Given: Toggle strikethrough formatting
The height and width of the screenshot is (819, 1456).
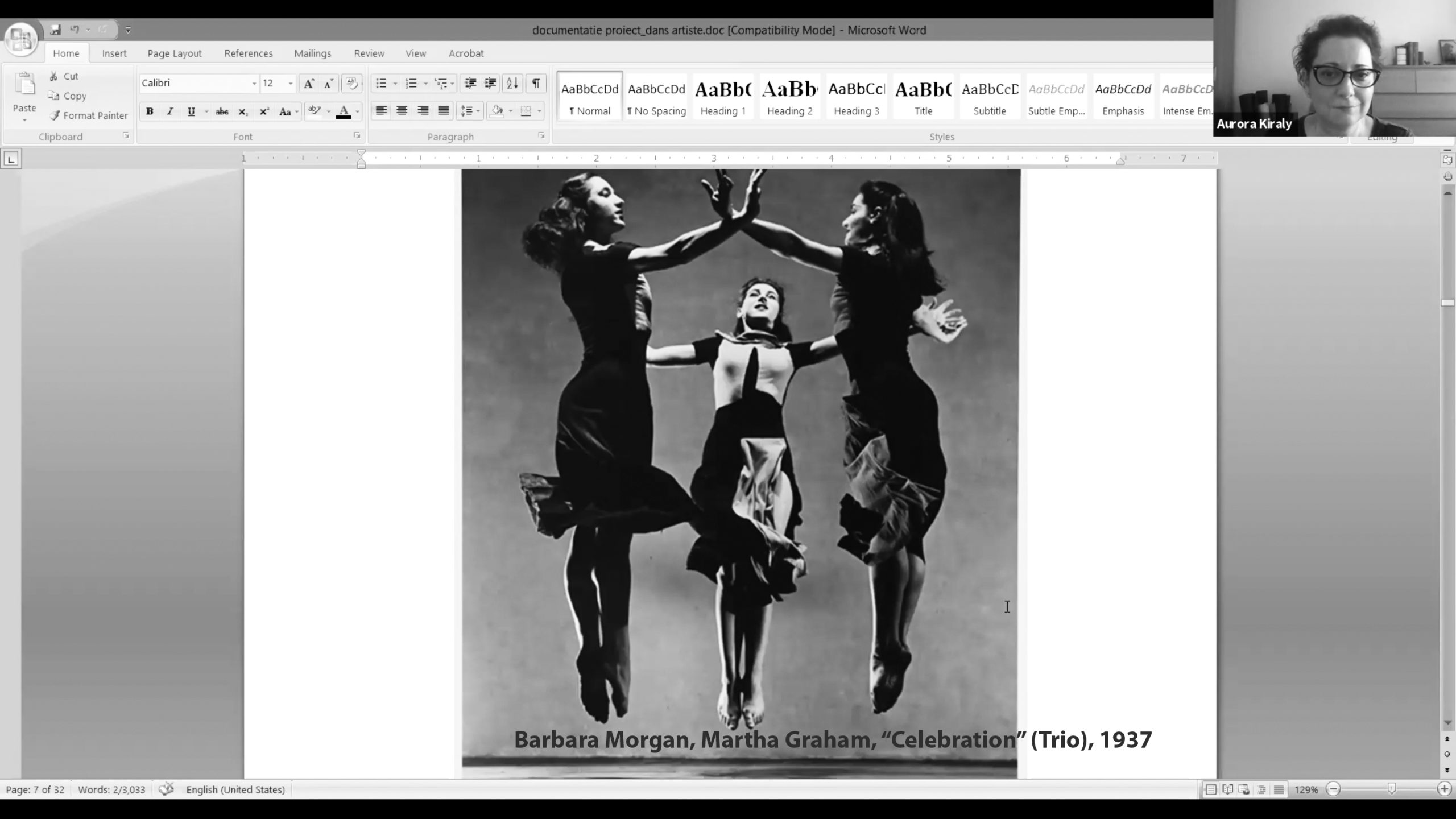Looking at the screenshot, I should click(222, 111).
